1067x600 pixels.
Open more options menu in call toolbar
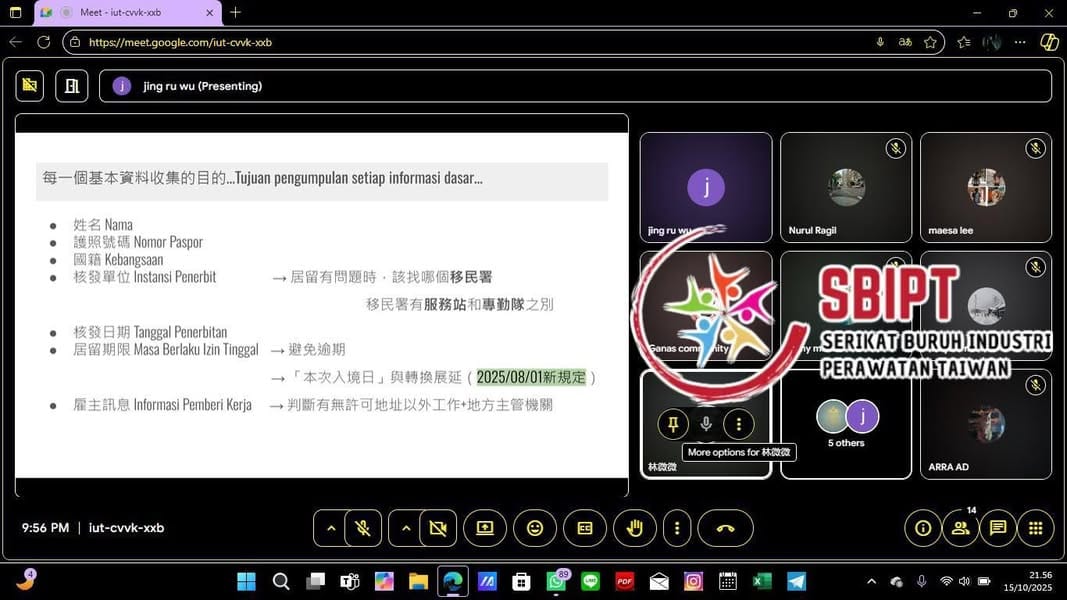[x=677, y=528]
